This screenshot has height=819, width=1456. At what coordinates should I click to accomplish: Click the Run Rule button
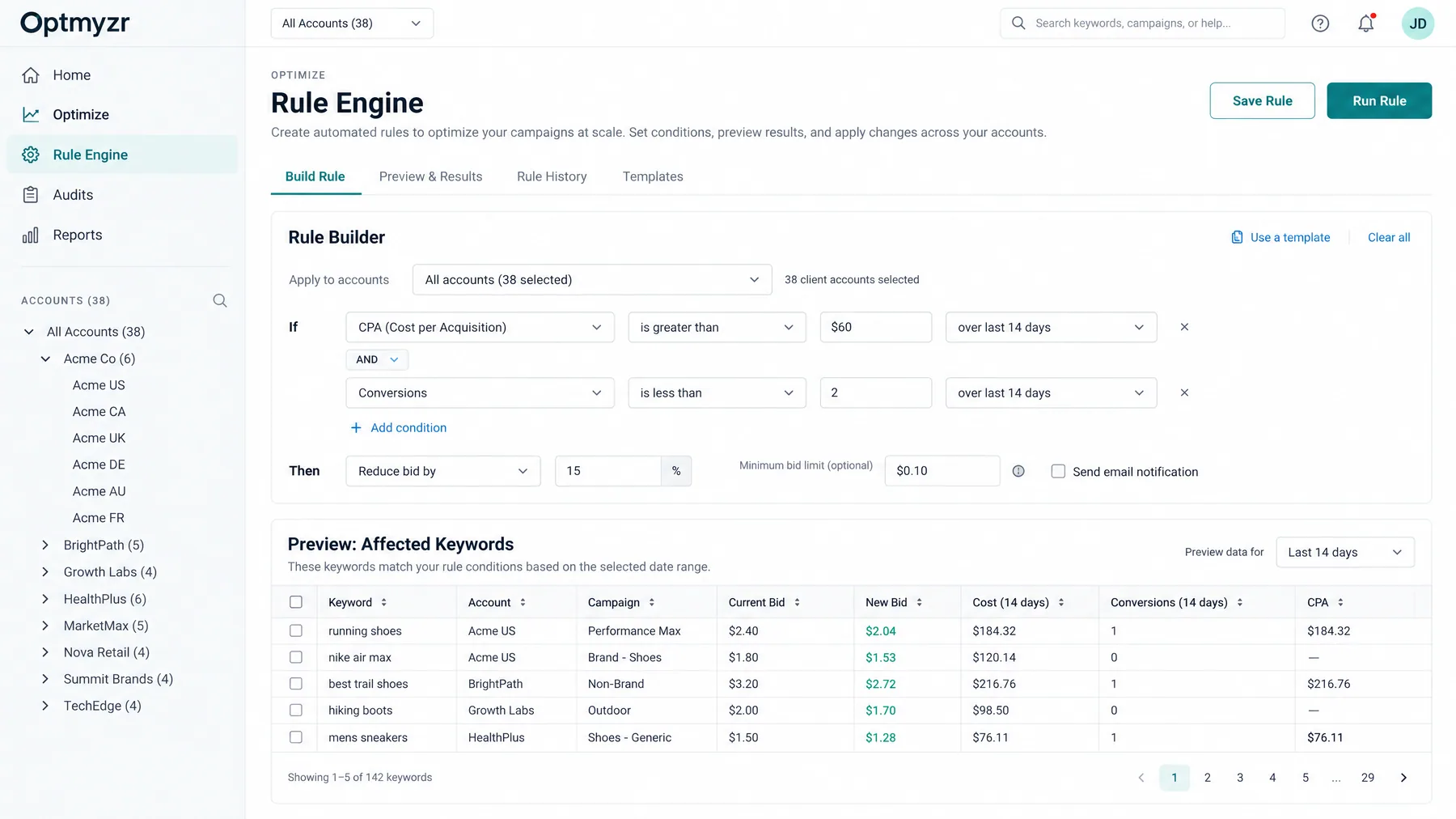pyautogui.click(x=1379, y=101)
